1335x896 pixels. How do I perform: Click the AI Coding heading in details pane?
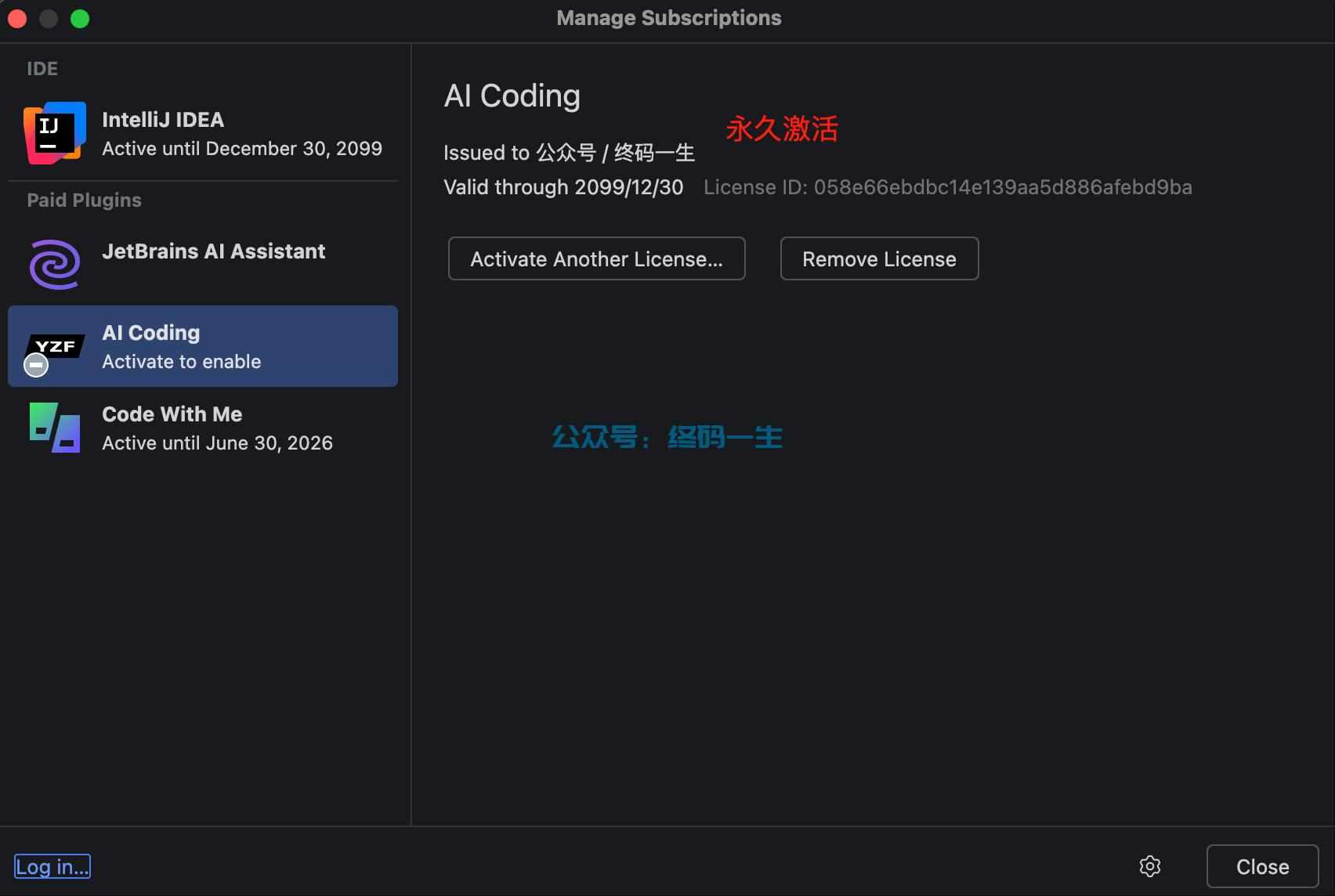pos(512,96)
